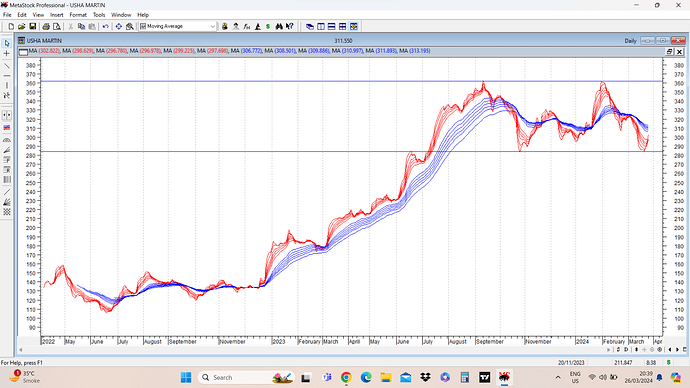Open File Explorer from the taskbar
The width and height of the screenshot is (690, 388).
tap(386, 377)
